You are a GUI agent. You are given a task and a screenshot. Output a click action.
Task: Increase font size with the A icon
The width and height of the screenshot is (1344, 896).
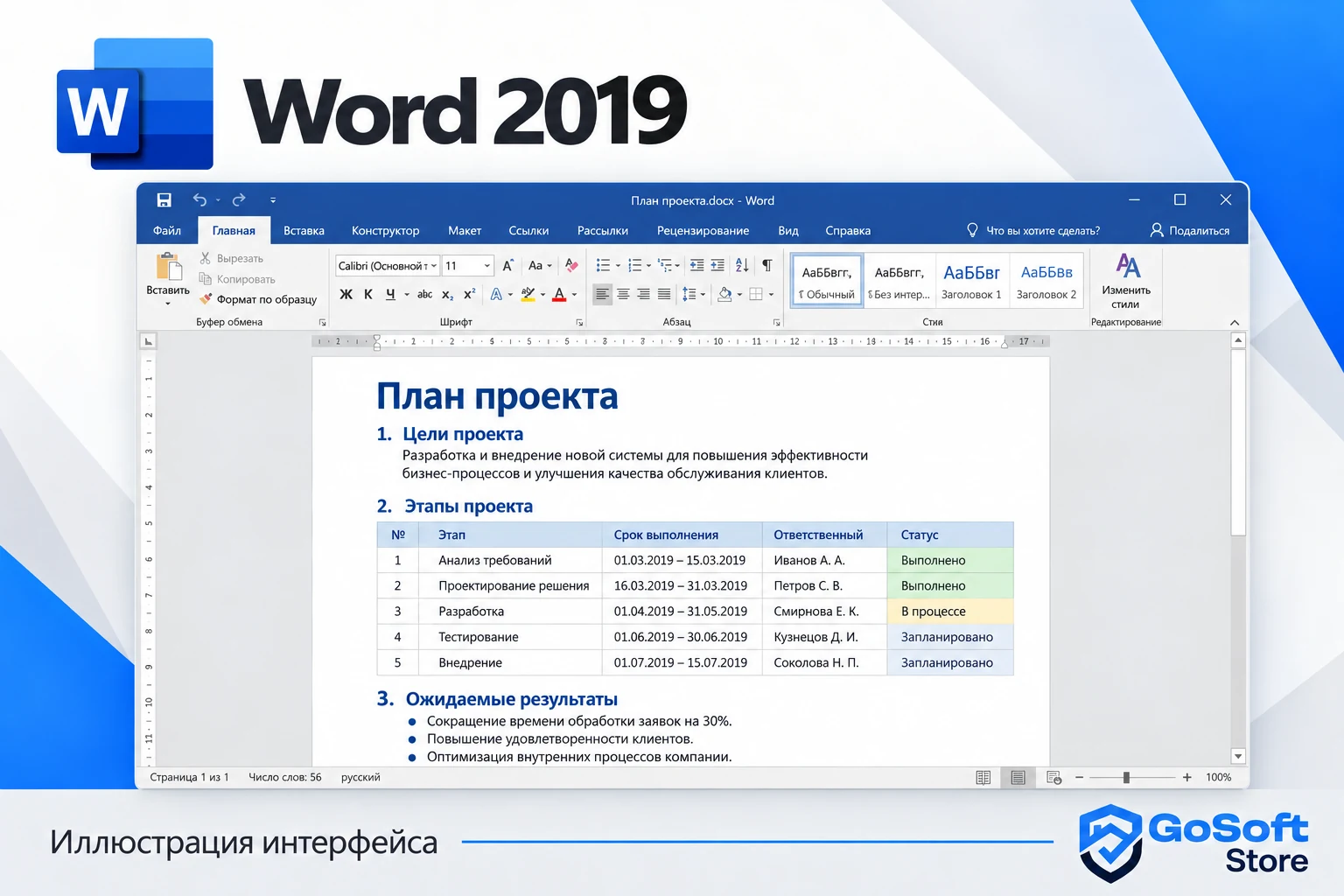click(507, 265)
